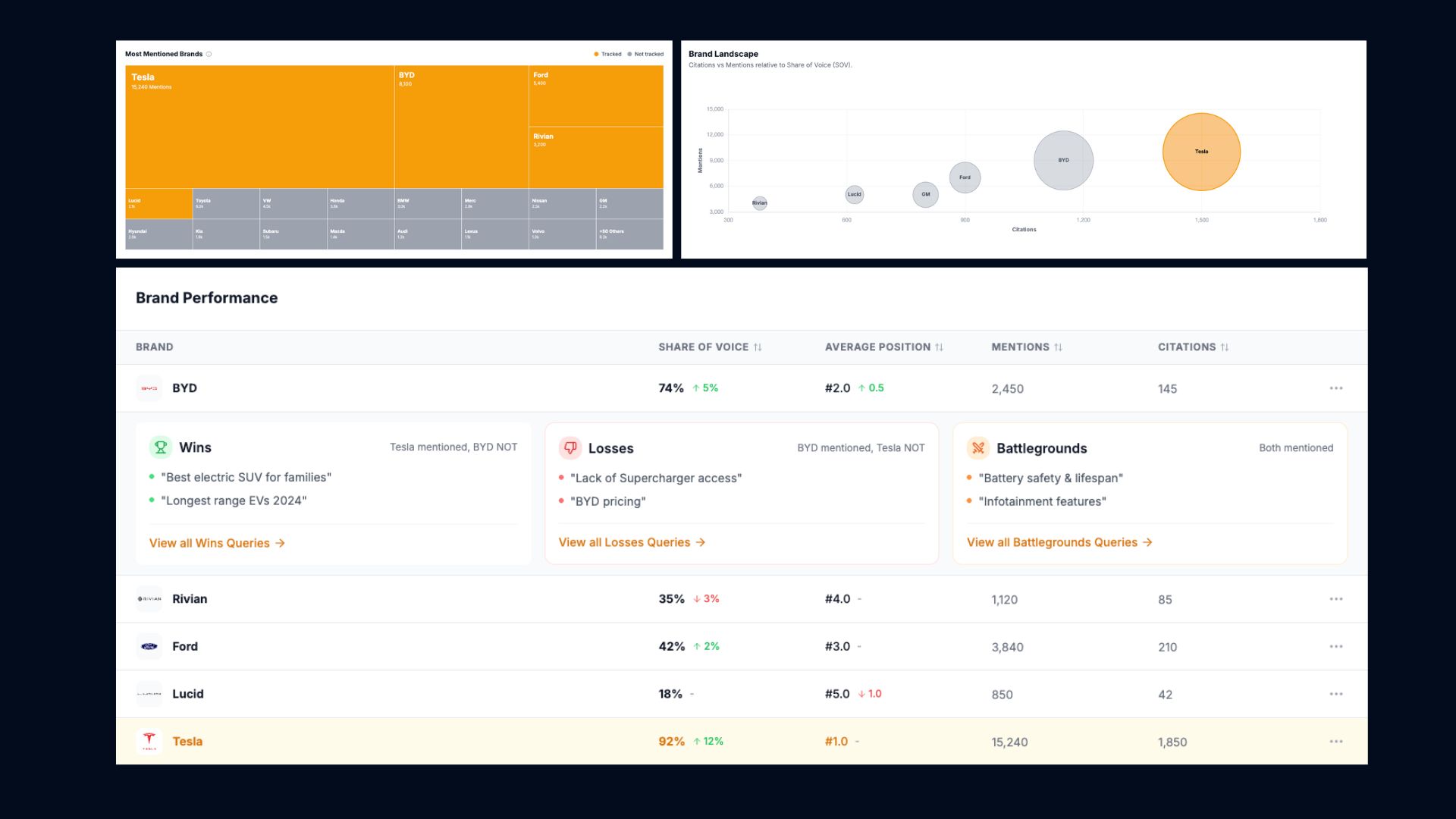This screenshot has width=1456, height=819.
Task: Open View all Battlegrounds Queries link
Action: click(1059, 542)
